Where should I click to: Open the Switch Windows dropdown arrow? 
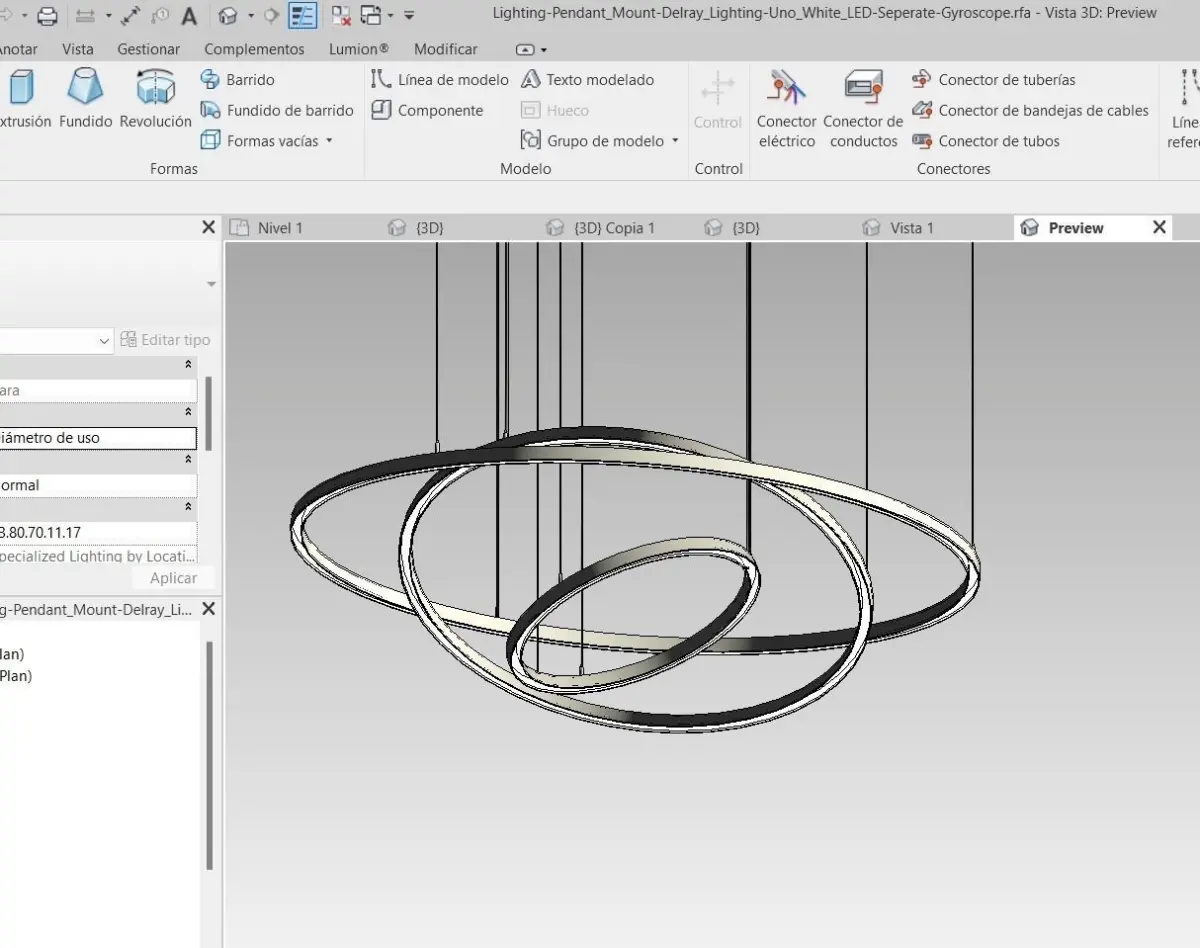390,16
